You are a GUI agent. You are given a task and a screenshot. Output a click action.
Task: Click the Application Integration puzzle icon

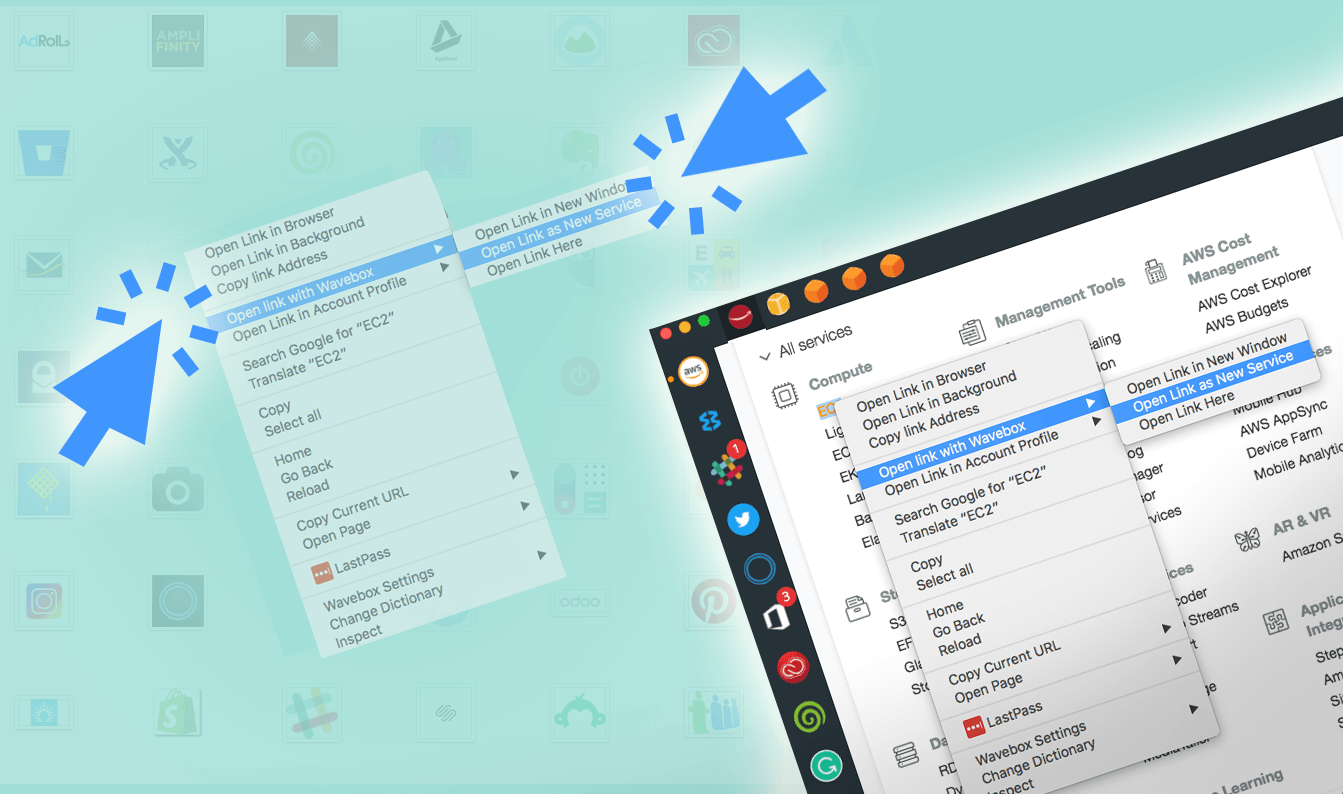[1276, 623]
